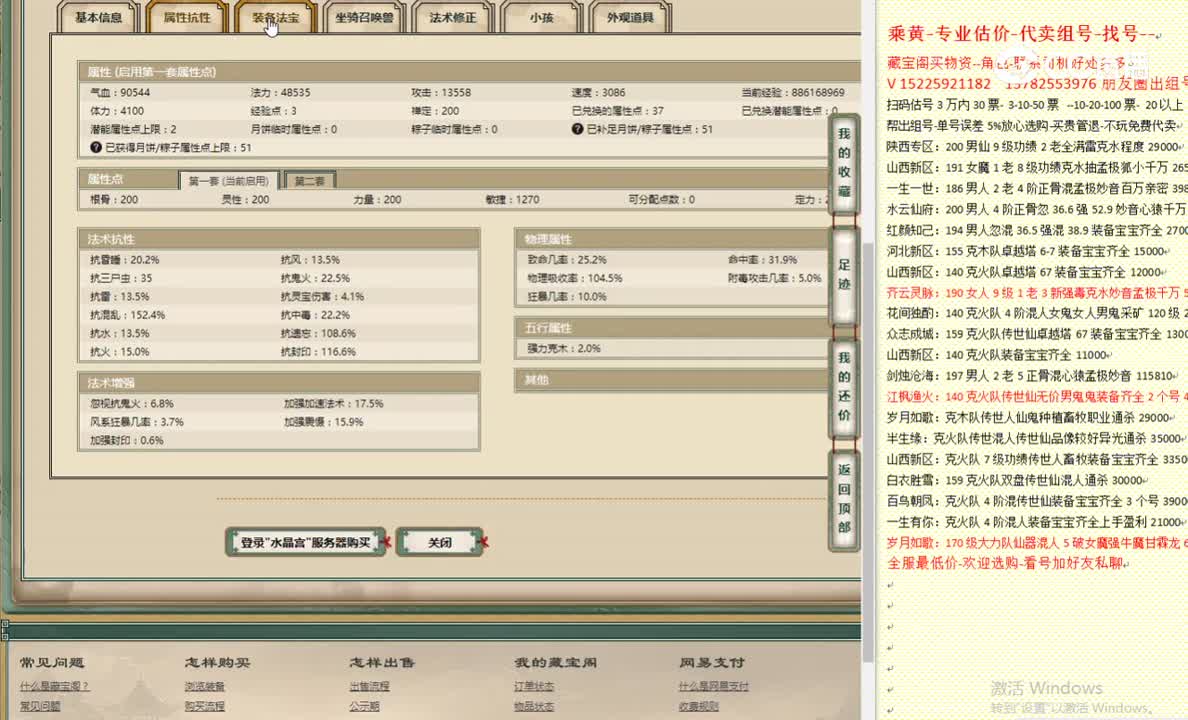Screen dimensions: 1188x720
Task: Click the 狂暴几率：10.0% entry
Action: (567, 296)
